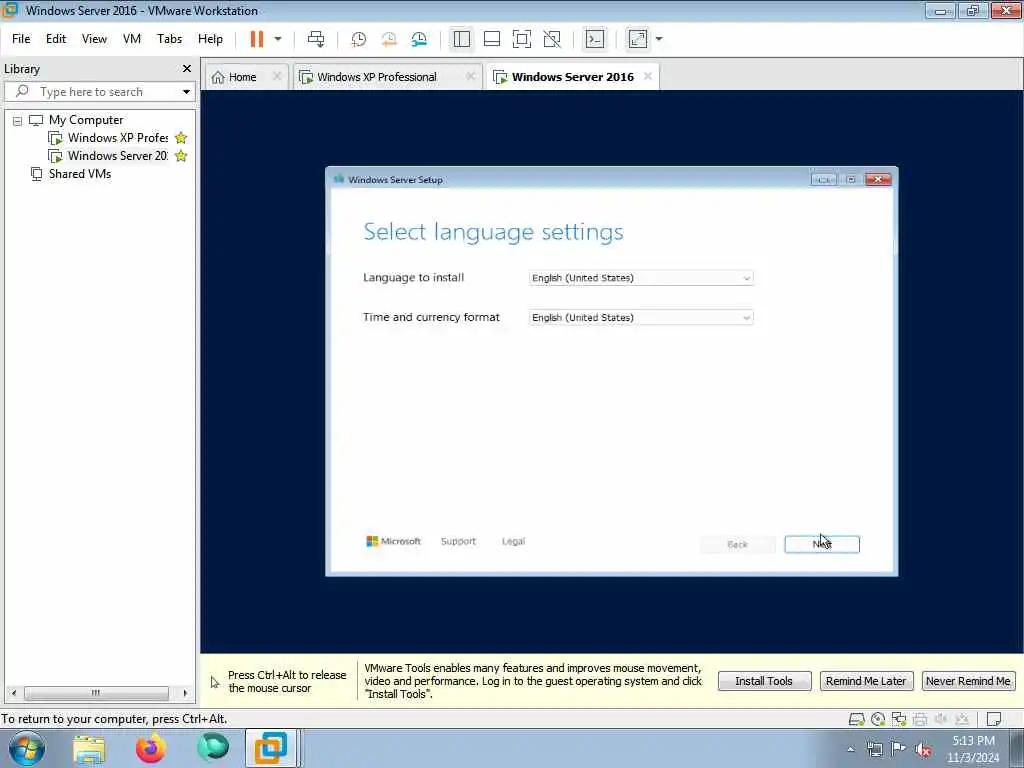Image resolution: width=1024 pixels, height=768 pixels.
Task: Toggle favorite star for Windows Server 2016 VM
Action: [181, 156]
